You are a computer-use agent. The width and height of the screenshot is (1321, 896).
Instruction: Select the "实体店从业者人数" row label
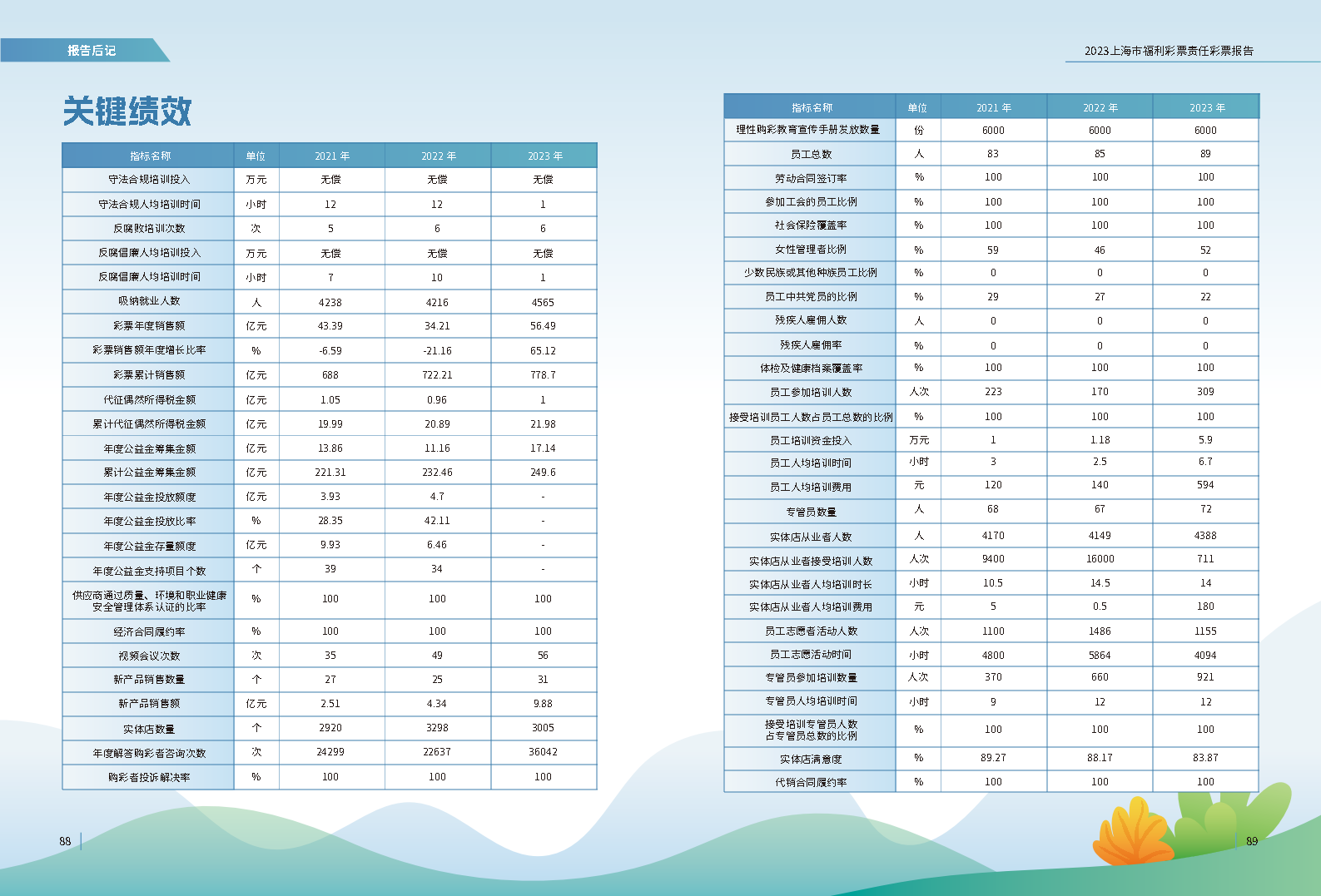point(811,537)
